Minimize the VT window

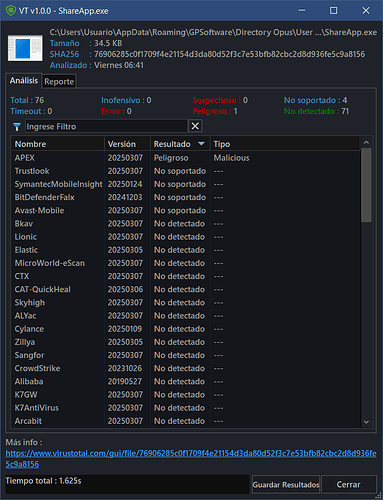point(302,11)
